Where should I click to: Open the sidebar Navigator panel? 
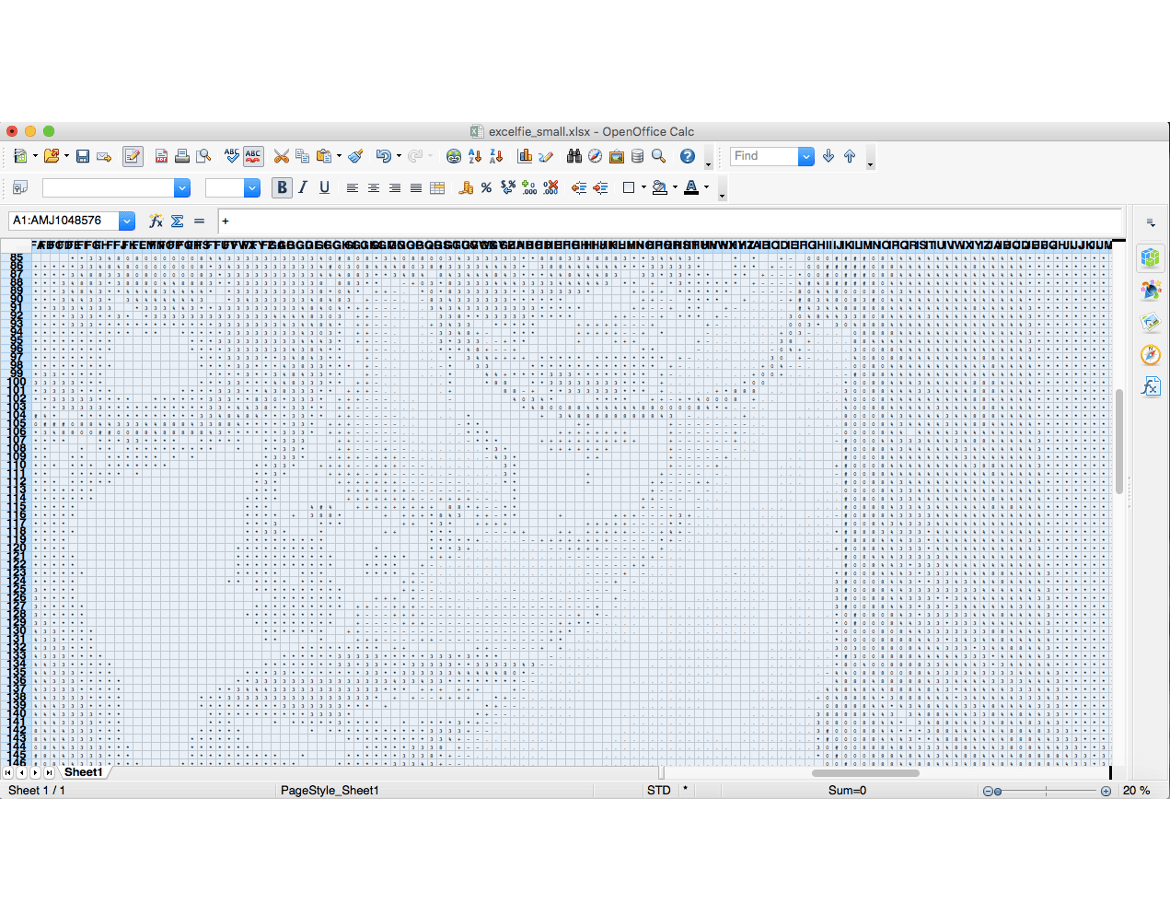1151,355
